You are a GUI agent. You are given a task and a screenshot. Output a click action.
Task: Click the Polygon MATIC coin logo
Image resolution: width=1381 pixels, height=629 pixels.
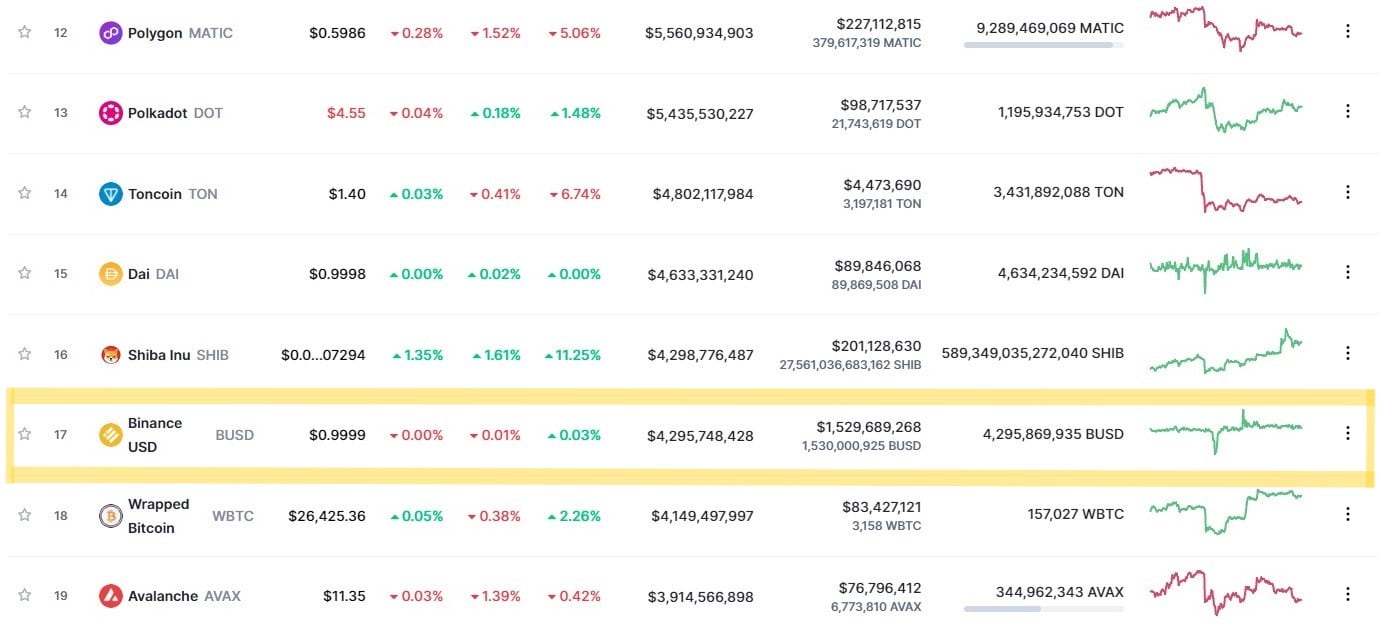point(110,33)
